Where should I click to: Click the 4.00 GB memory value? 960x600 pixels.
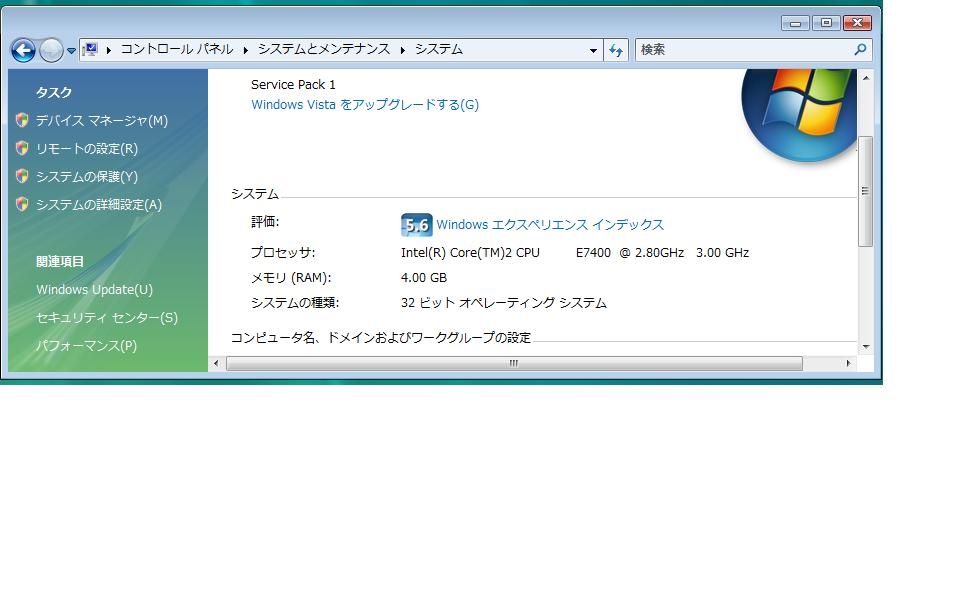(424, 277)
